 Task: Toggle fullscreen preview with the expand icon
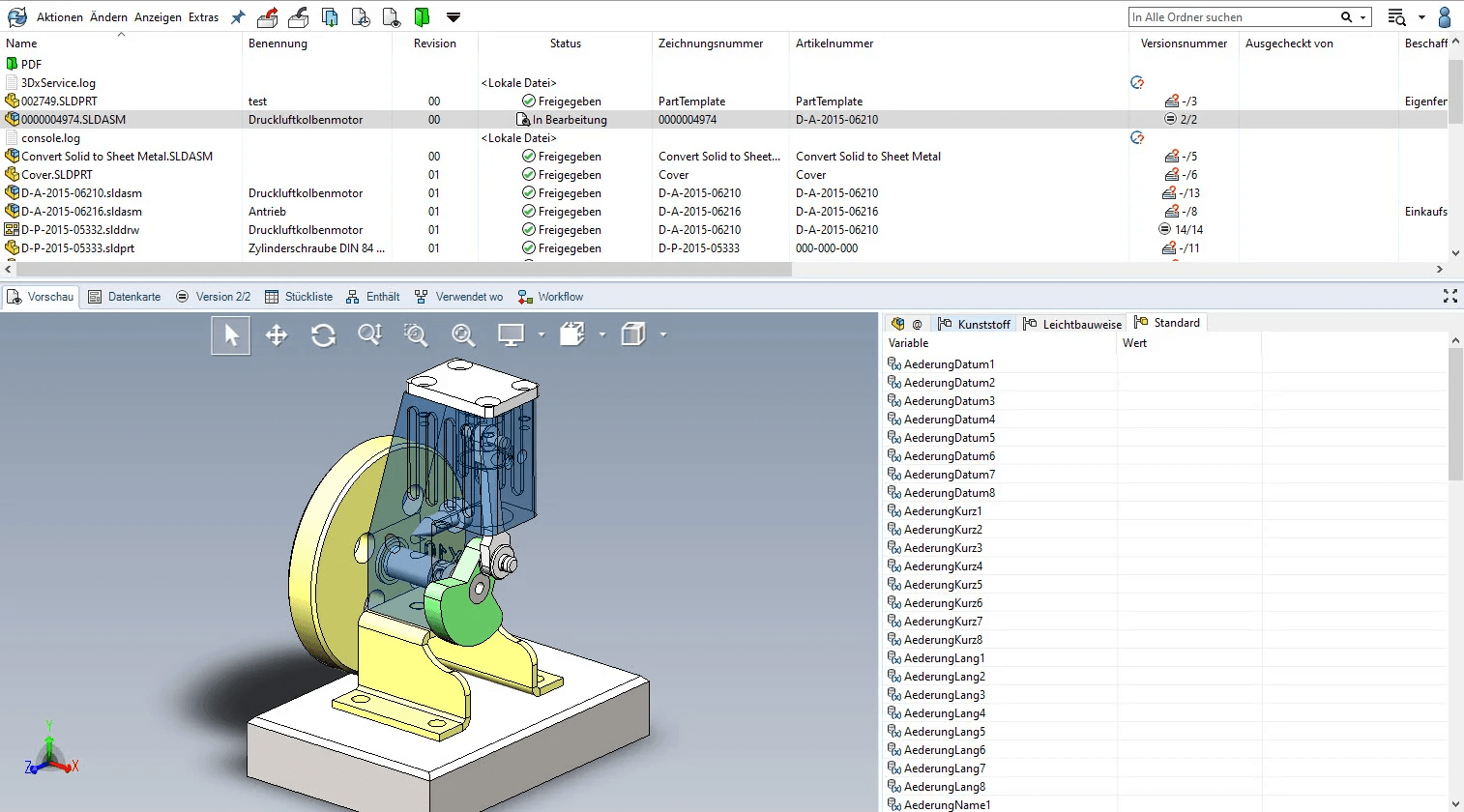1449,297
